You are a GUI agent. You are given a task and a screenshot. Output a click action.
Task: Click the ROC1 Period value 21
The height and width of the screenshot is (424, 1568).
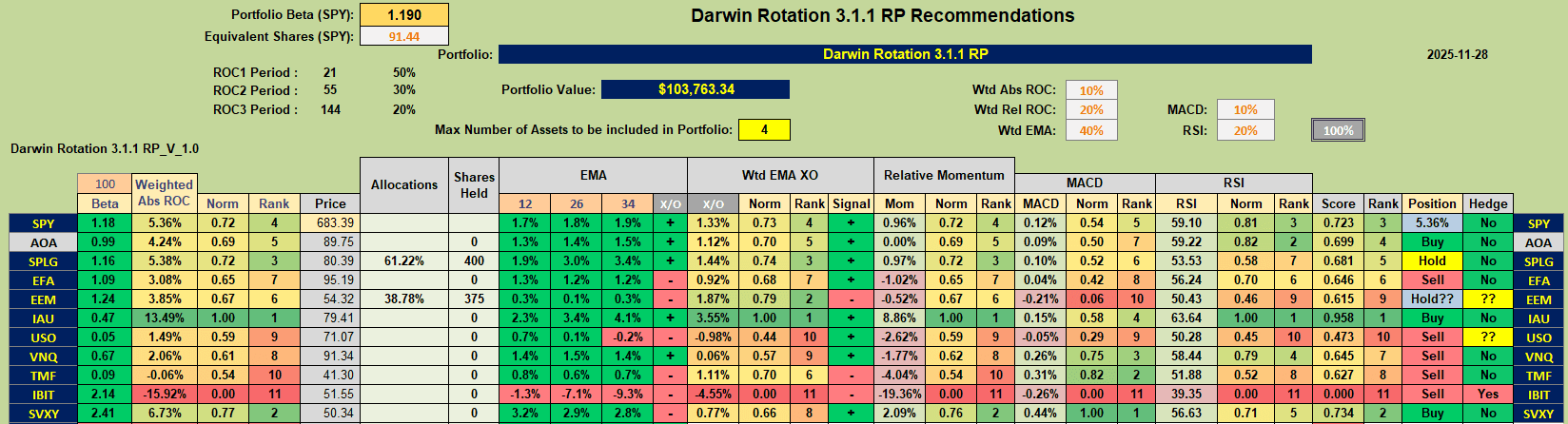point(330,72)
